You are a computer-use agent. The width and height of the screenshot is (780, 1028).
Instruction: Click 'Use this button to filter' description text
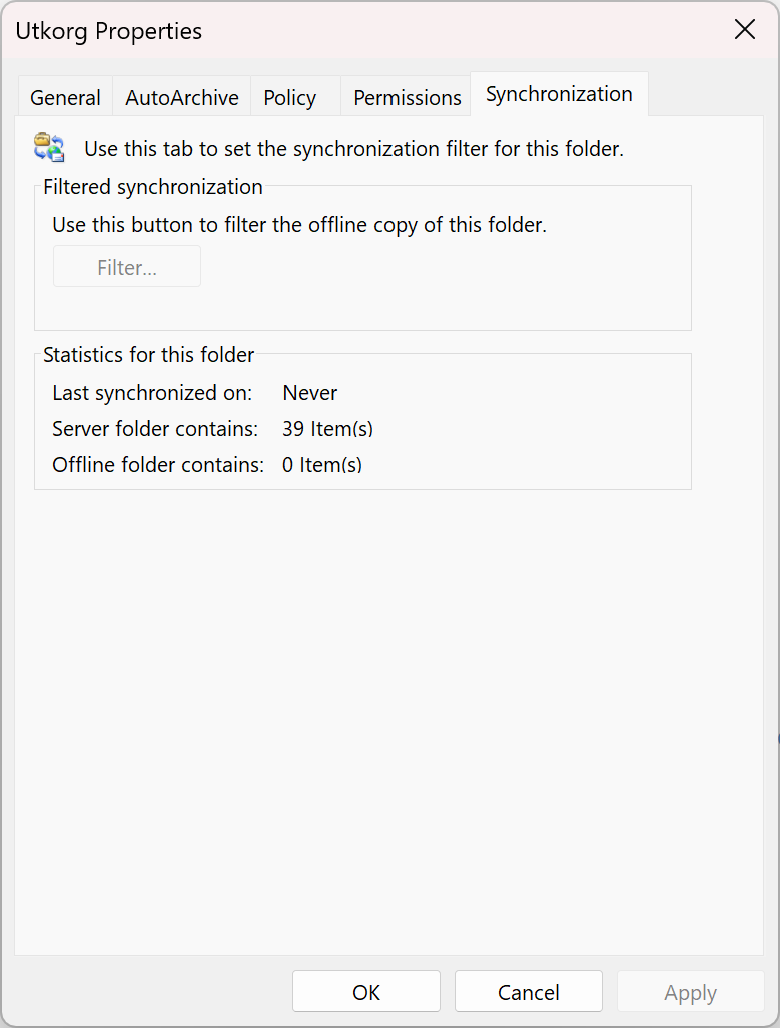[x=300, y=225]
